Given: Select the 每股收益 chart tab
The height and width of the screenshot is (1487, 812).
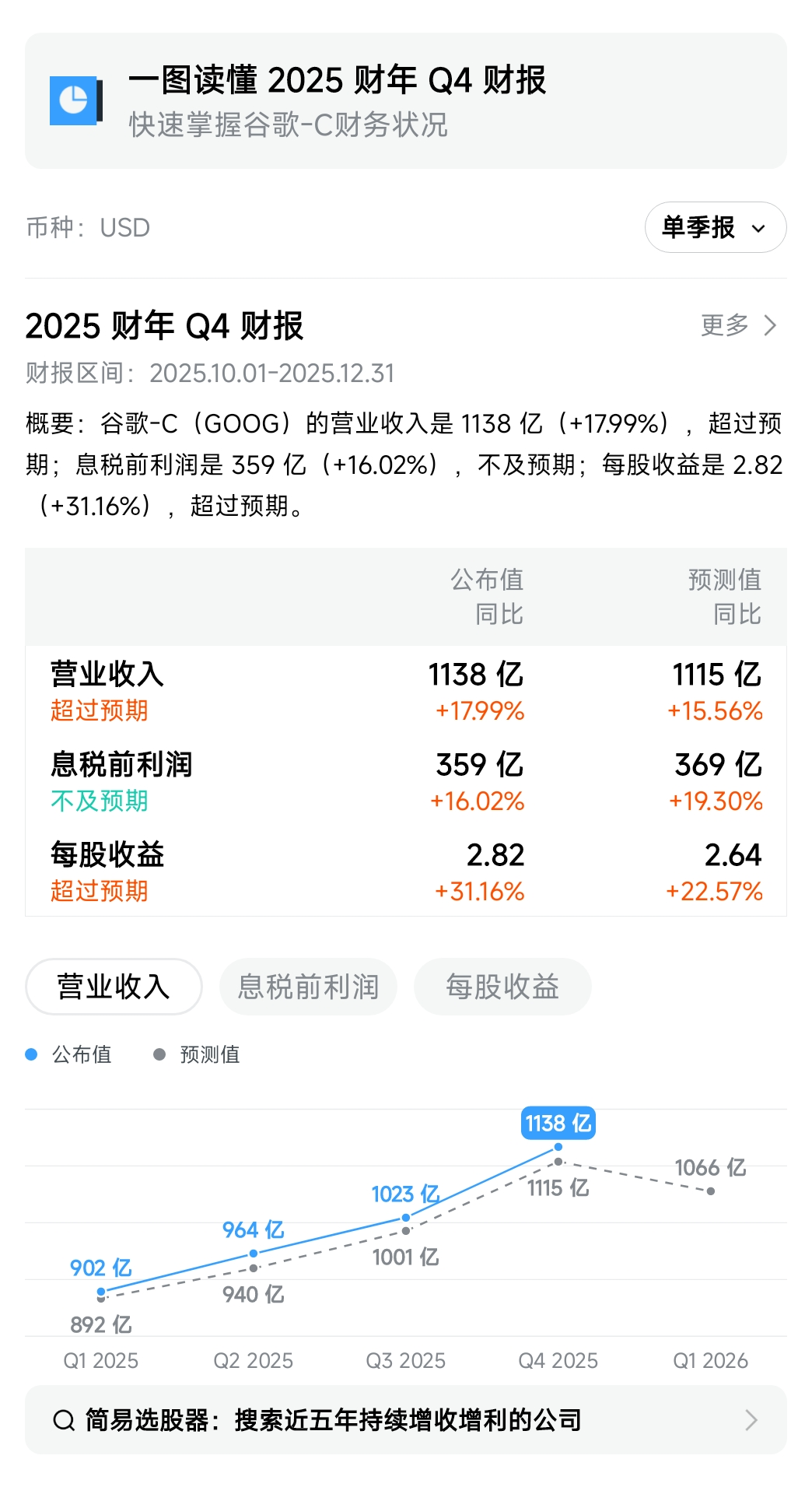Looking at the screenshot, I should 502,987.
